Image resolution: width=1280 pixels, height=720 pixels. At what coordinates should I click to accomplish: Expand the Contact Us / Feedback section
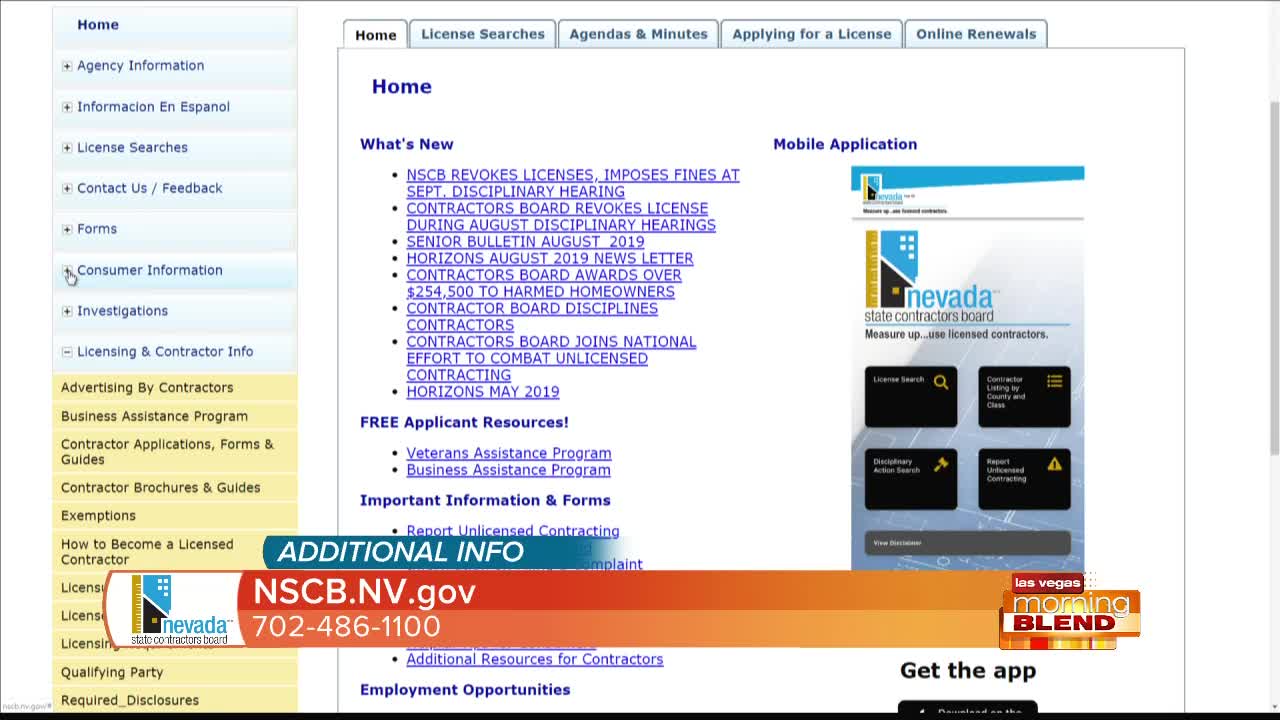point(67,189)
